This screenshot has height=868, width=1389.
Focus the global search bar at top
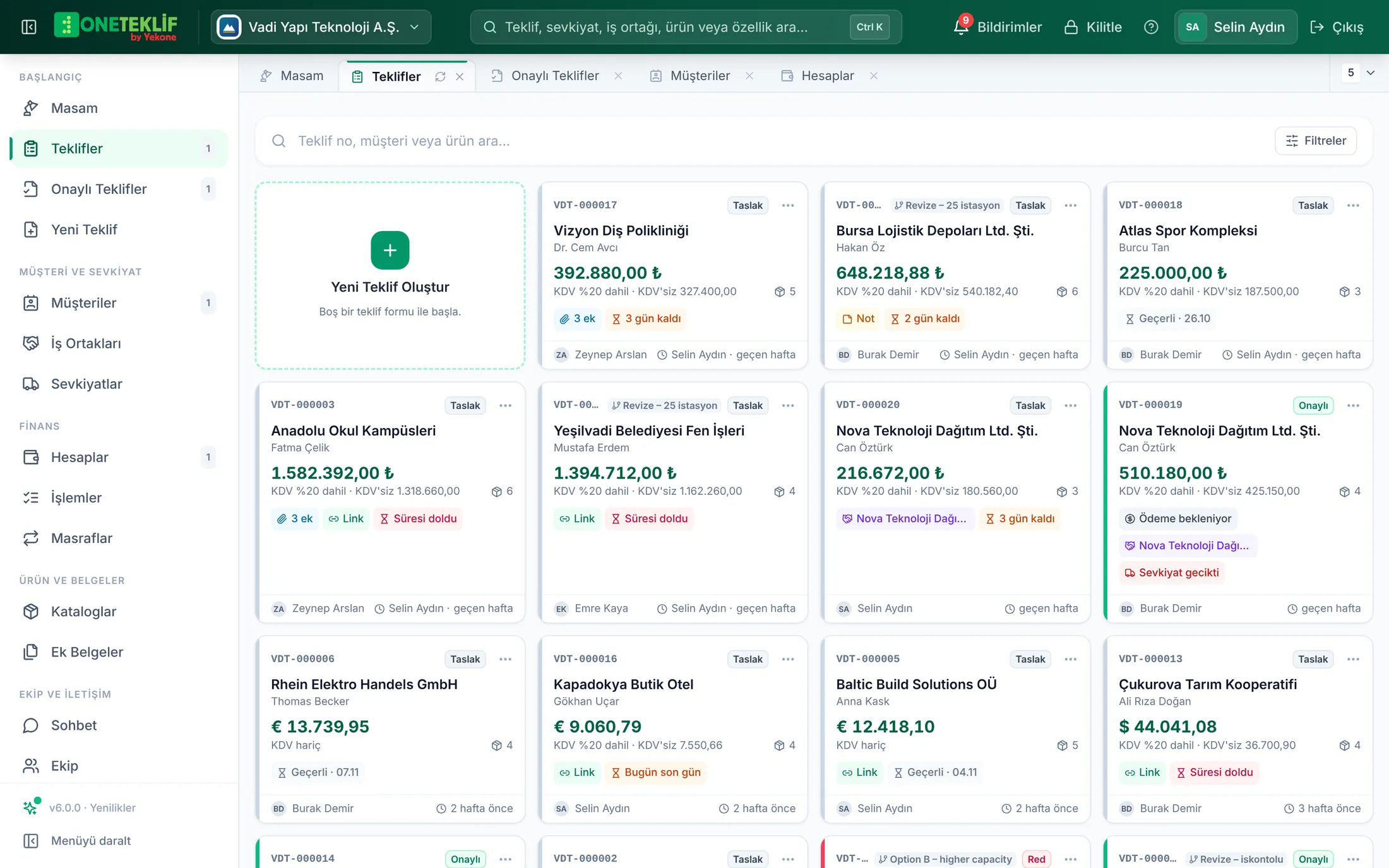point(686,27)
